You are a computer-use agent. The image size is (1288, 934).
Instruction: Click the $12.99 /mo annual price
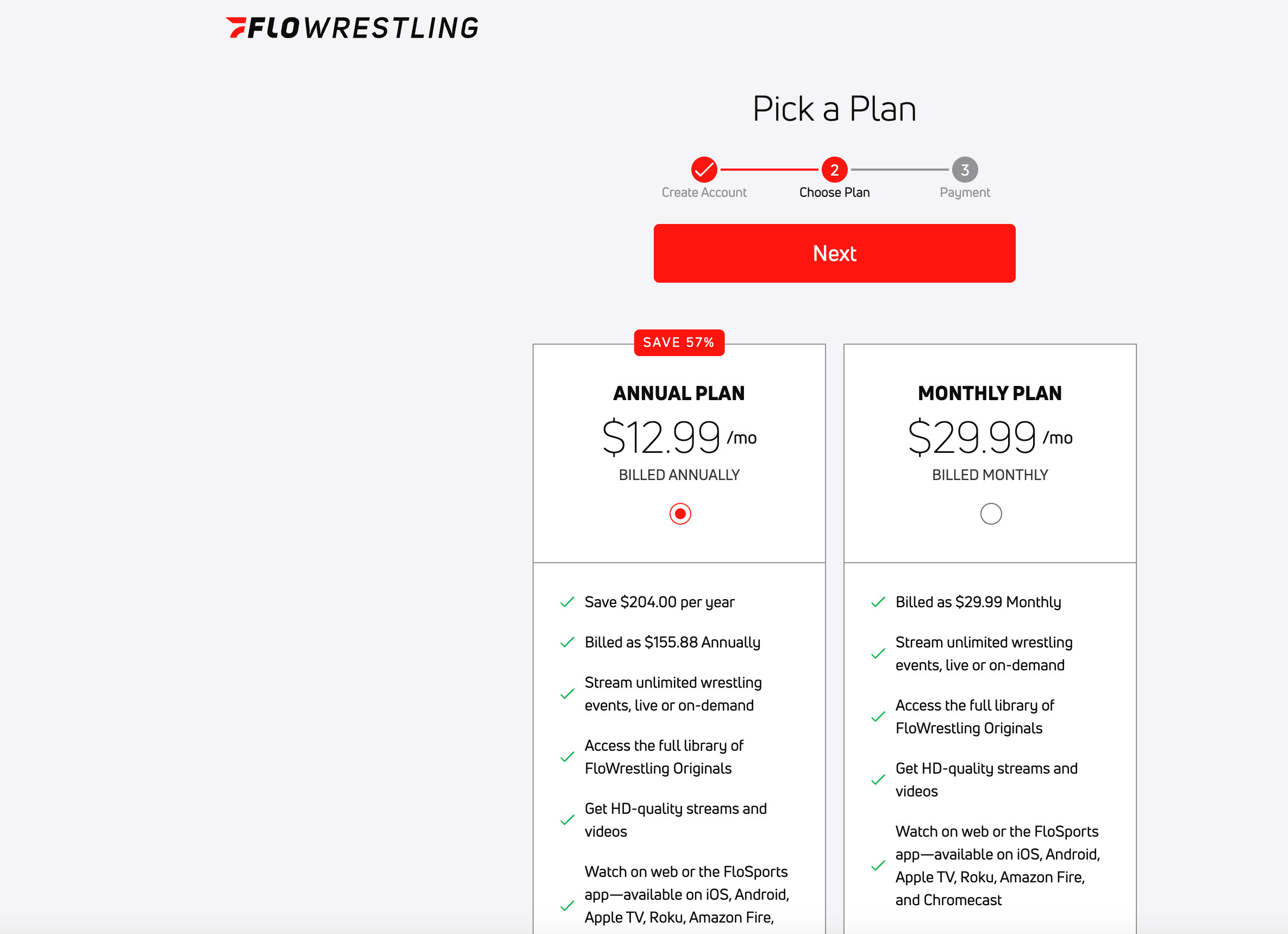click(x=679, y=437)
